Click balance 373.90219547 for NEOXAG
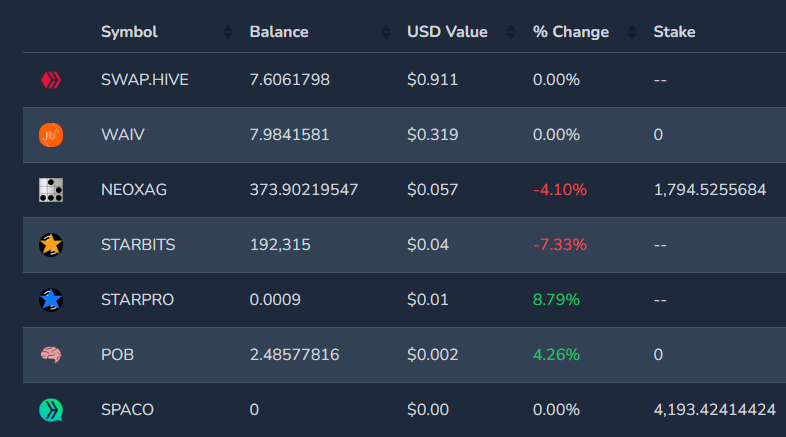Screen dimensions: 786x437 click(304, 190)
